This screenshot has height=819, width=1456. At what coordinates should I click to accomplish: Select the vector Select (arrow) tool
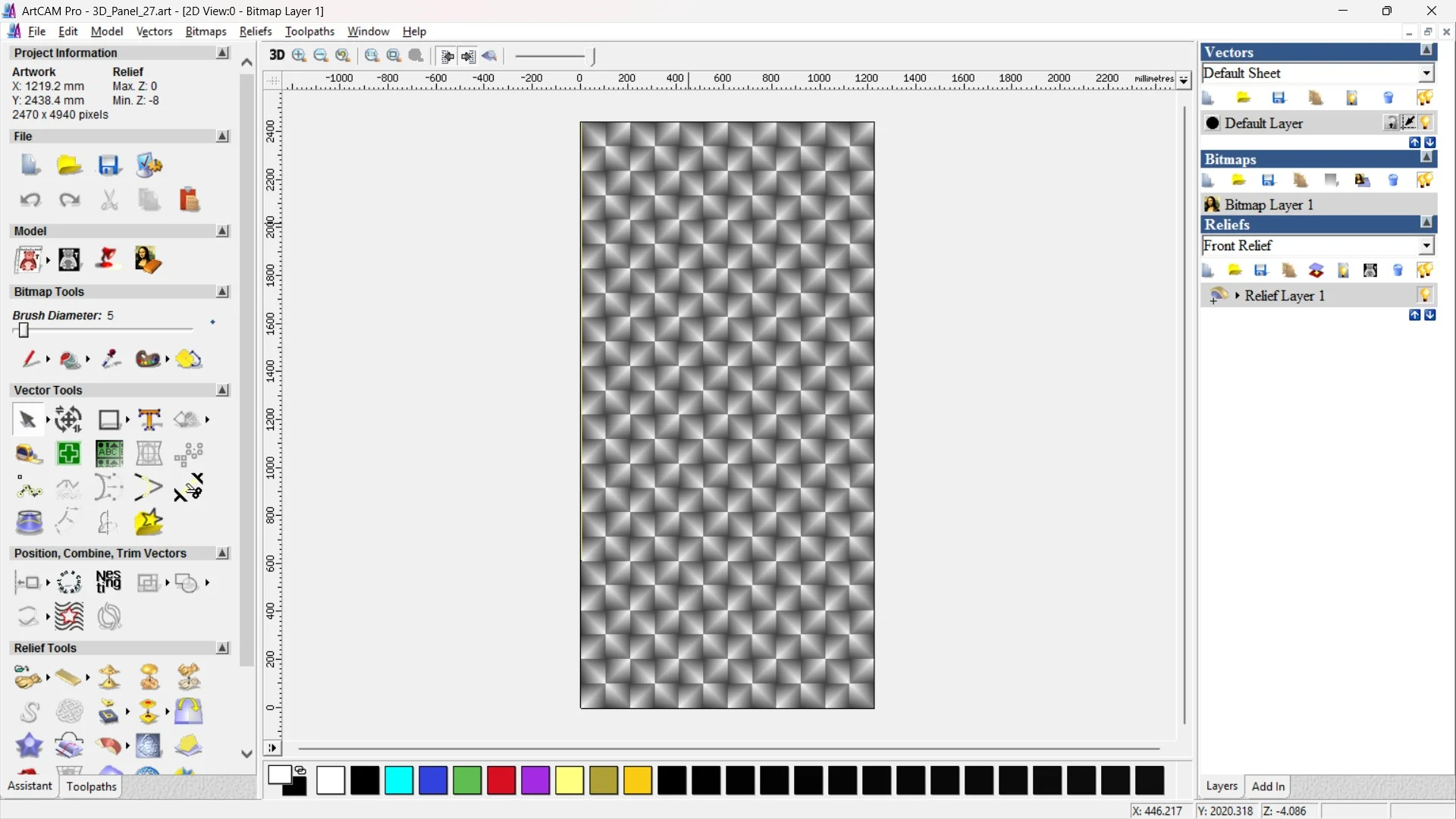[28, 419]
